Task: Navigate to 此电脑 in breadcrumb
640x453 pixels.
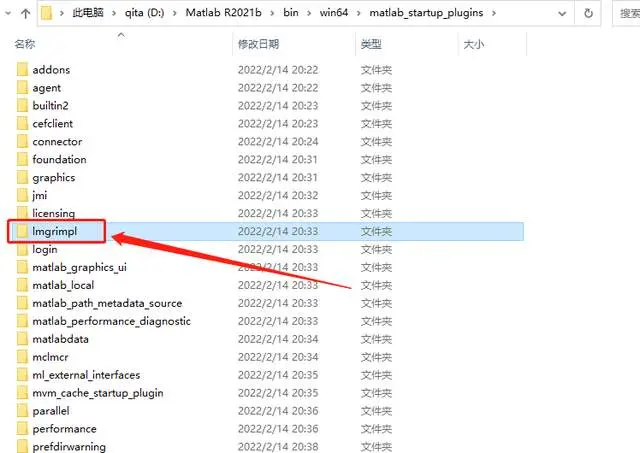Action: click(88, 13)
